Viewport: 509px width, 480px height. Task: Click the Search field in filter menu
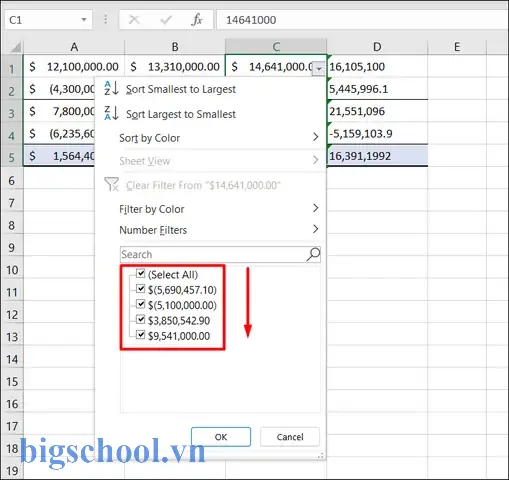[220, 255]
